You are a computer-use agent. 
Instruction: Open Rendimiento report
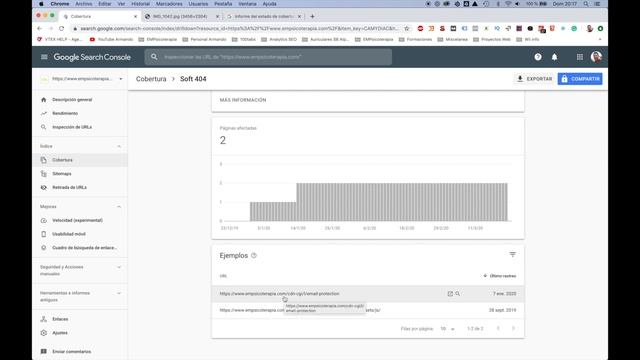(x=65, y=113)
